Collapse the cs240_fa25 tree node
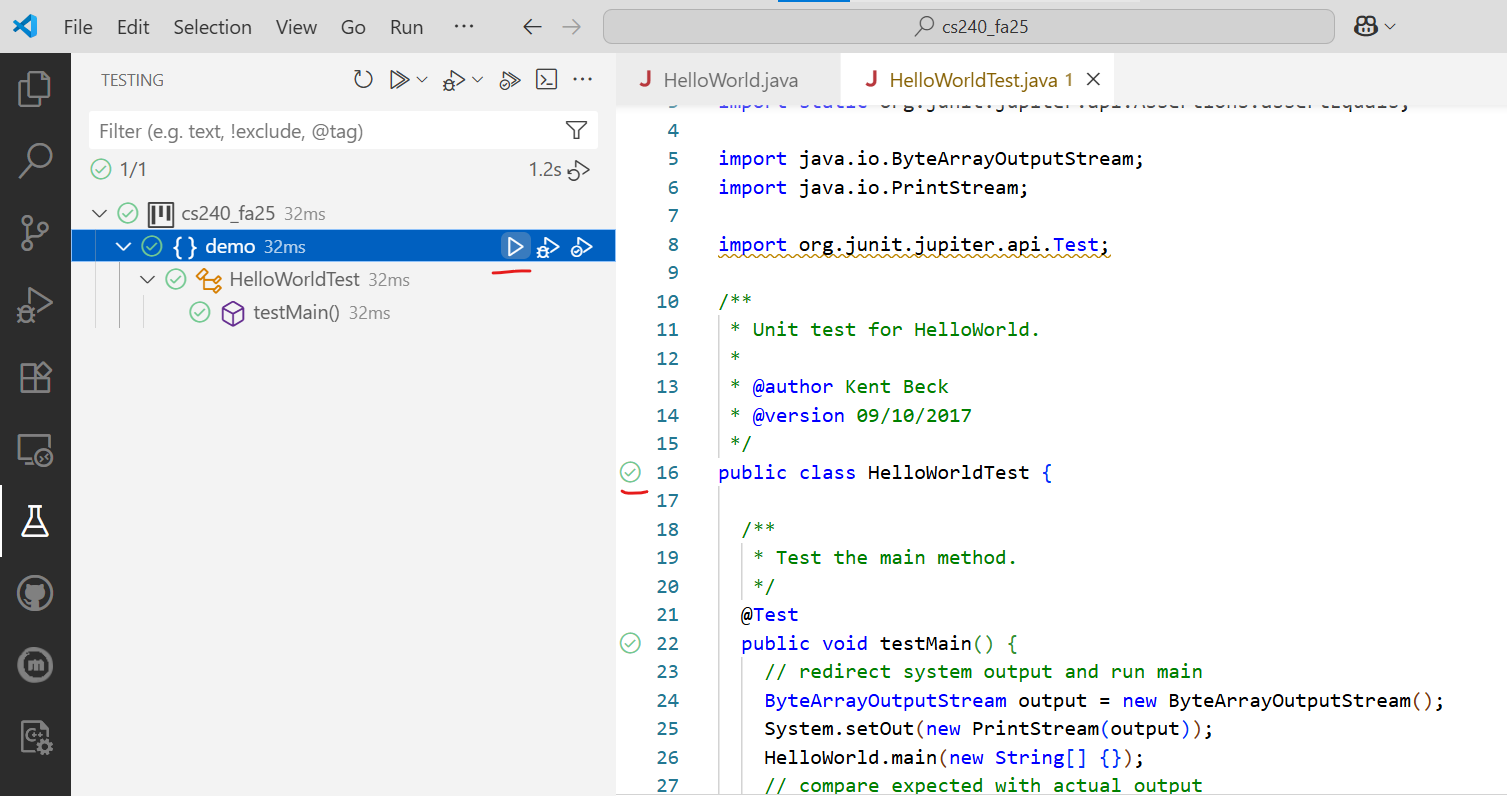This screenshot has height=796, width=1507. [x=99, y=213]
